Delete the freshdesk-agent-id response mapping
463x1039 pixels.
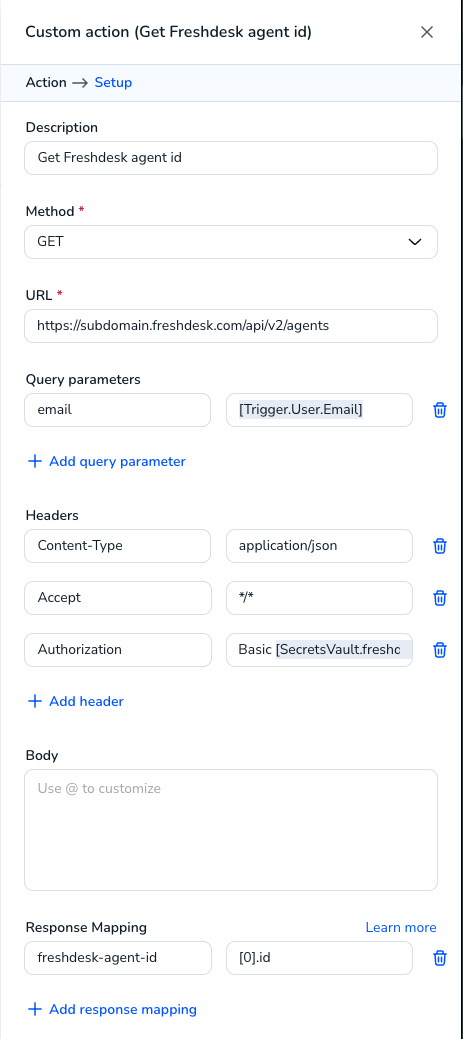pyautogui.click(x=440, y=958)
